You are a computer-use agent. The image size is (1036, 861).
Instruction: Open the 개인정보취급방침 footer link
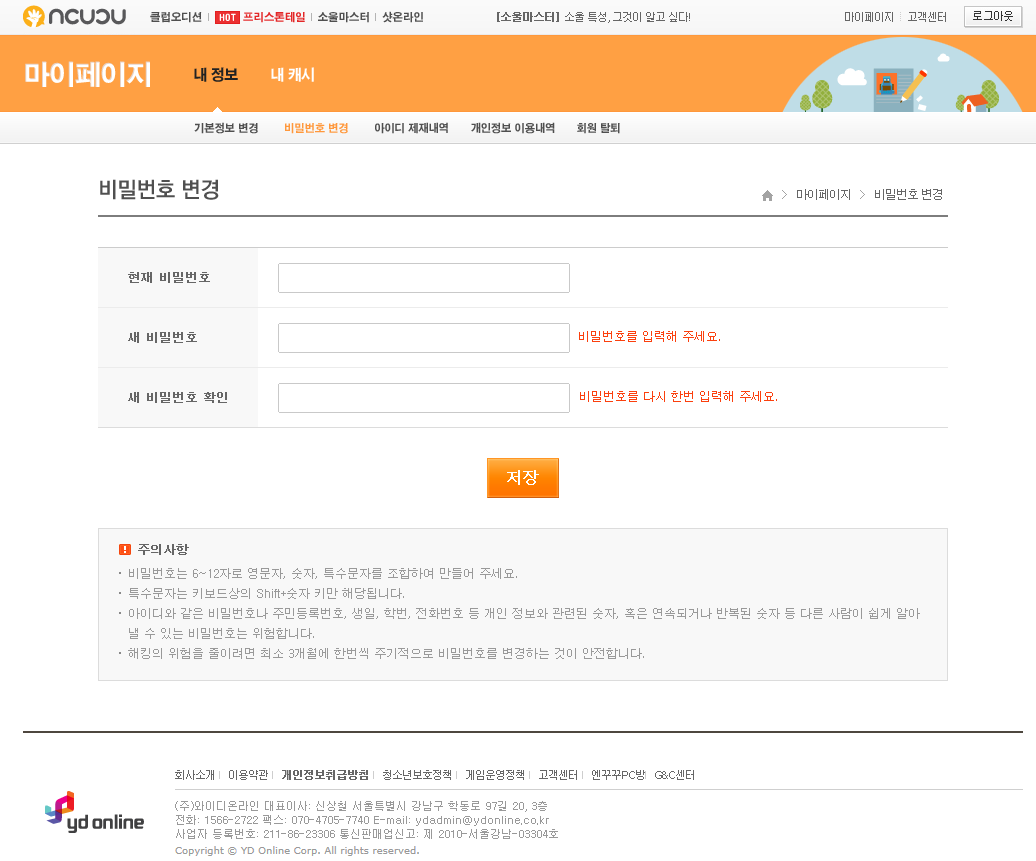(x=325, y=775)
